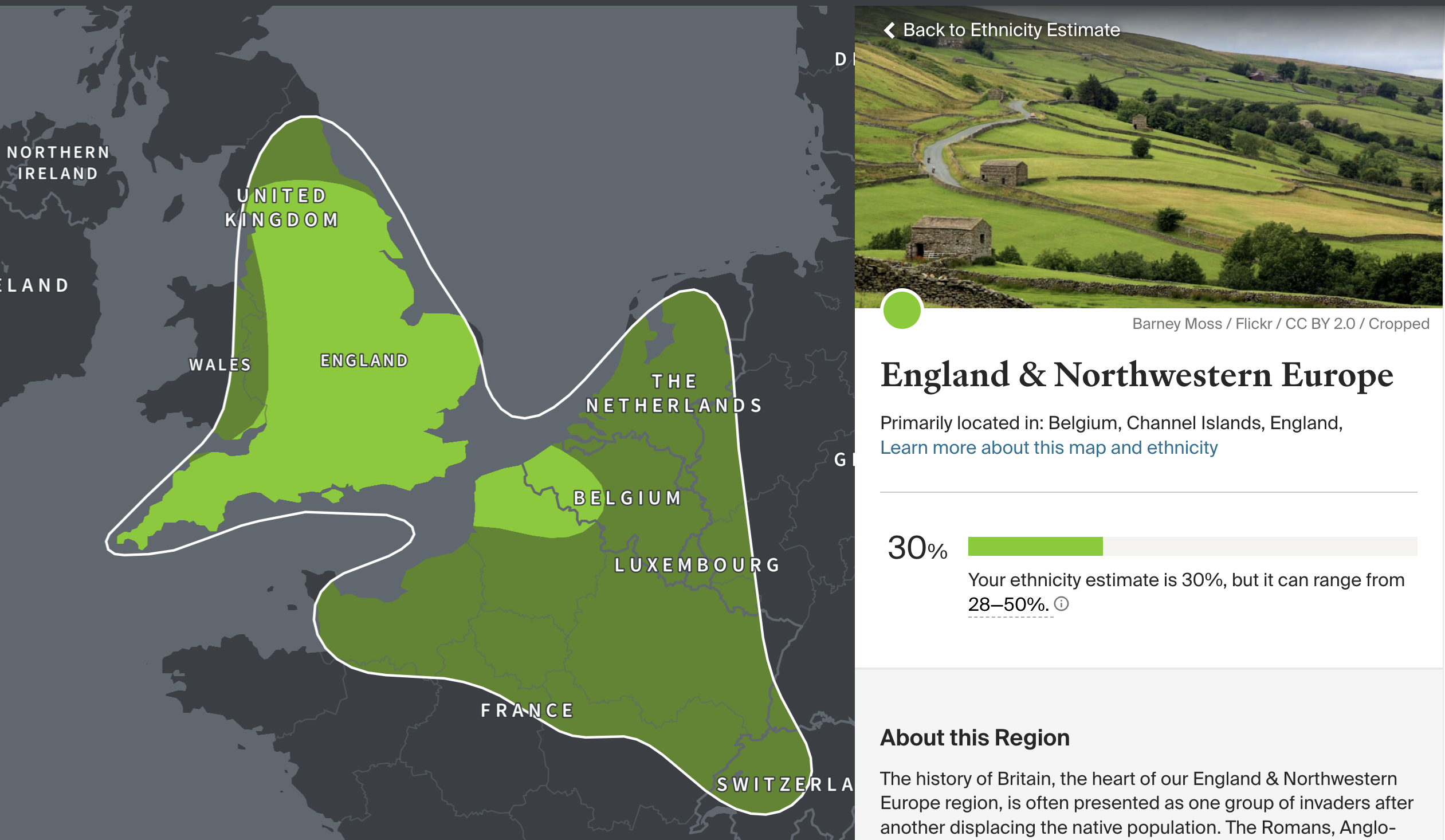Click the England & Northwestern Europe heading
Viewport: 1445px width, 840px height.
(1137, 375)
